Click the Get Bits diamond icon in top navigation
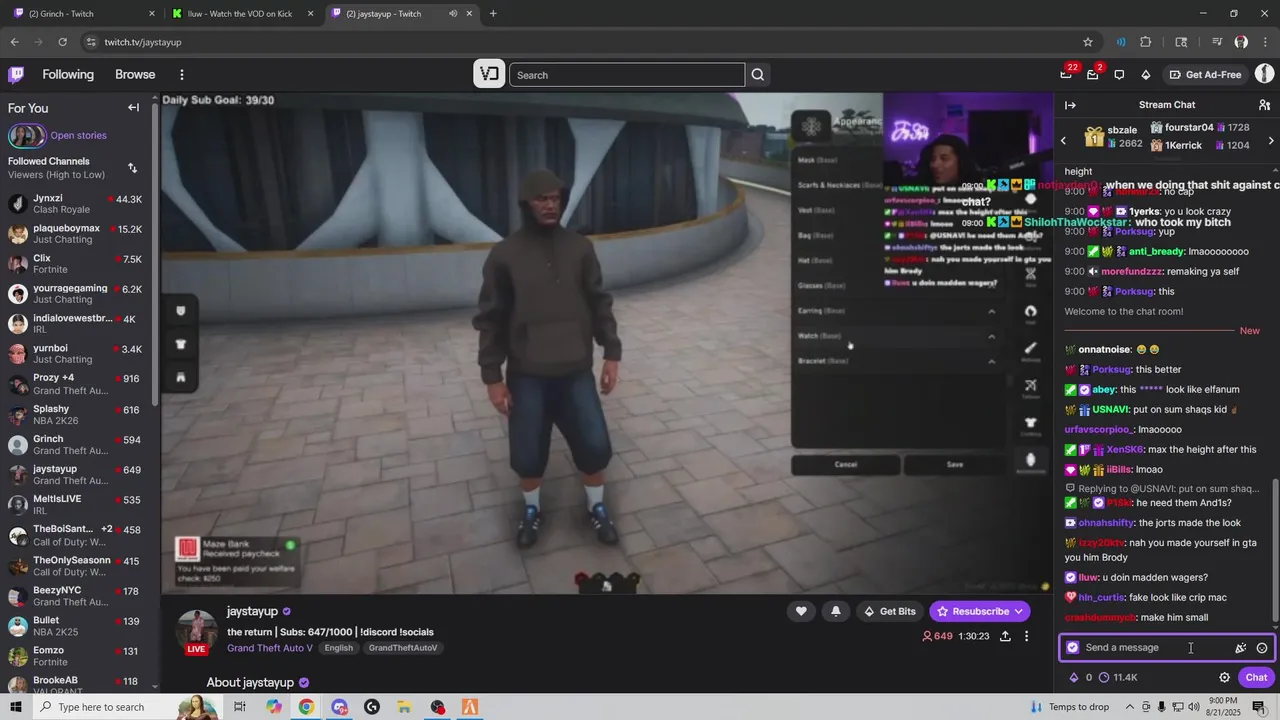Screen dimensions: 1280x720 1146,75
